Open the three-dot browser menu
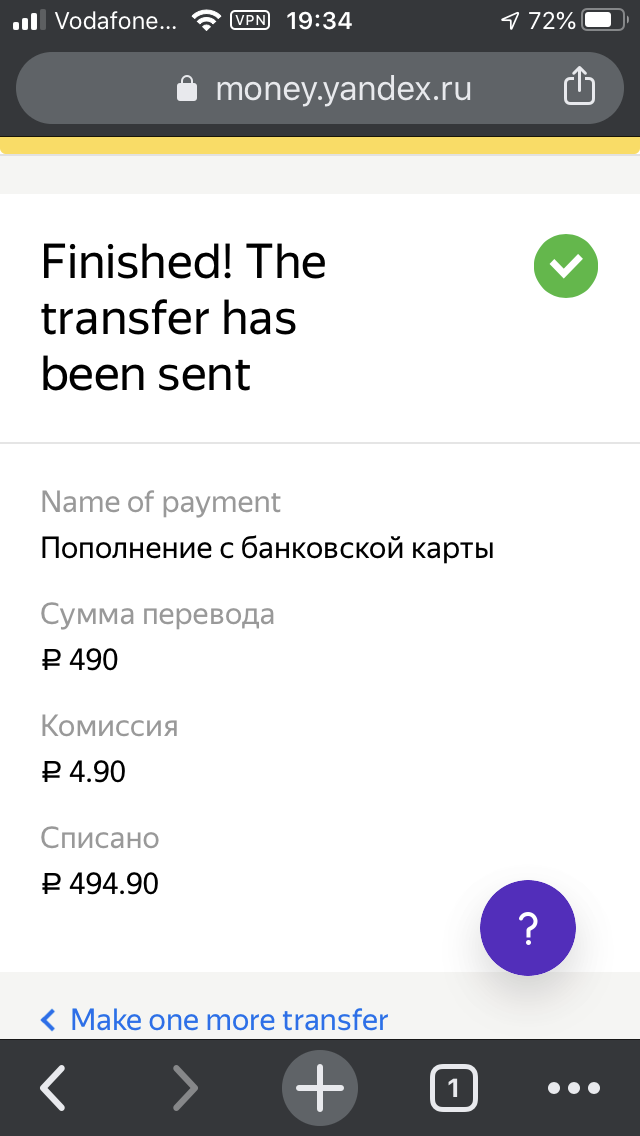 pyautogui.click(x=574, y=1087)
